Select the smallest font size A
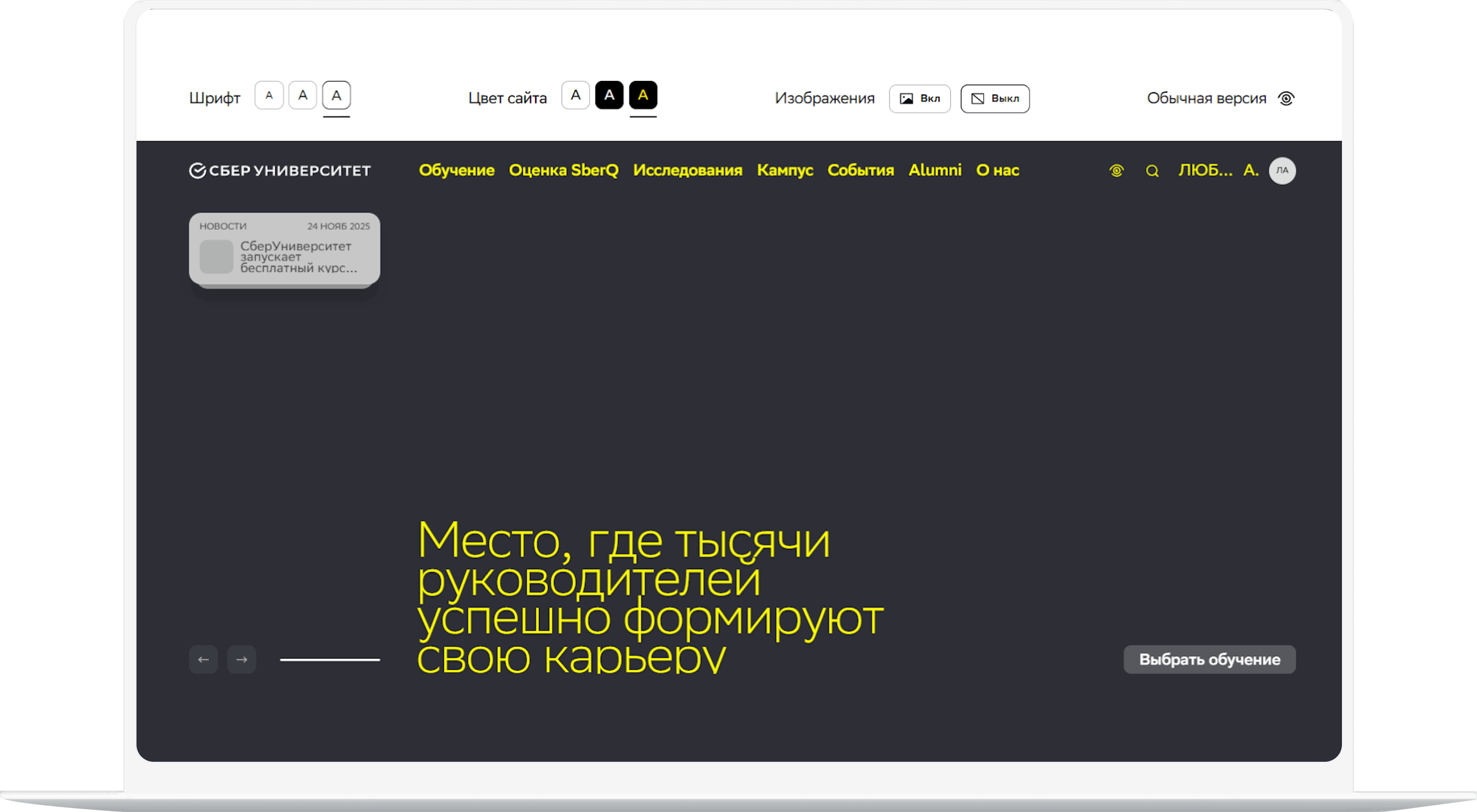Viewport: 1477px width, 812px height. tap(269, 96)
